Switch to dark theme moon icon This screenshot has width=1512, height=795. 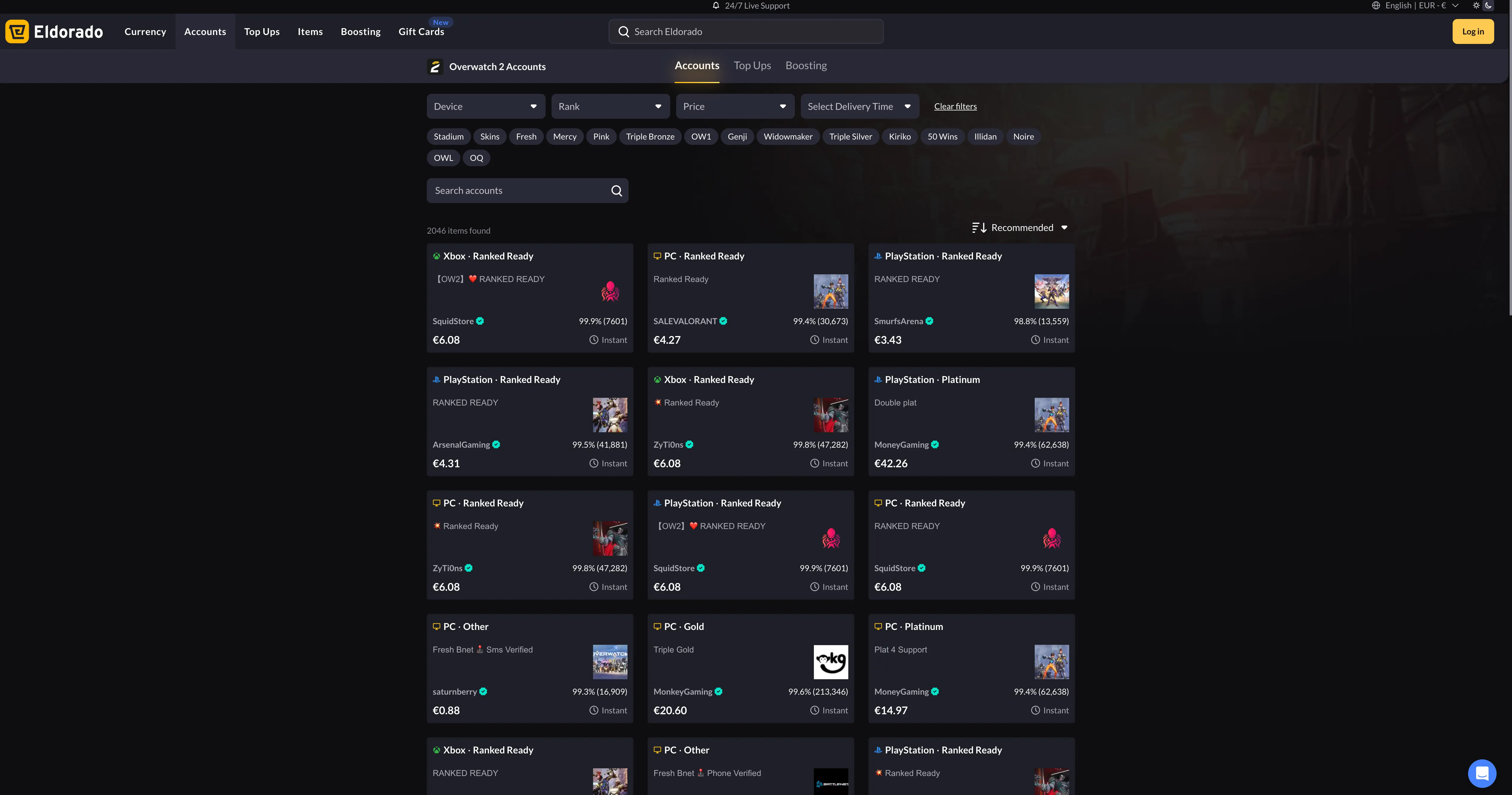[x=1489, y=6]
